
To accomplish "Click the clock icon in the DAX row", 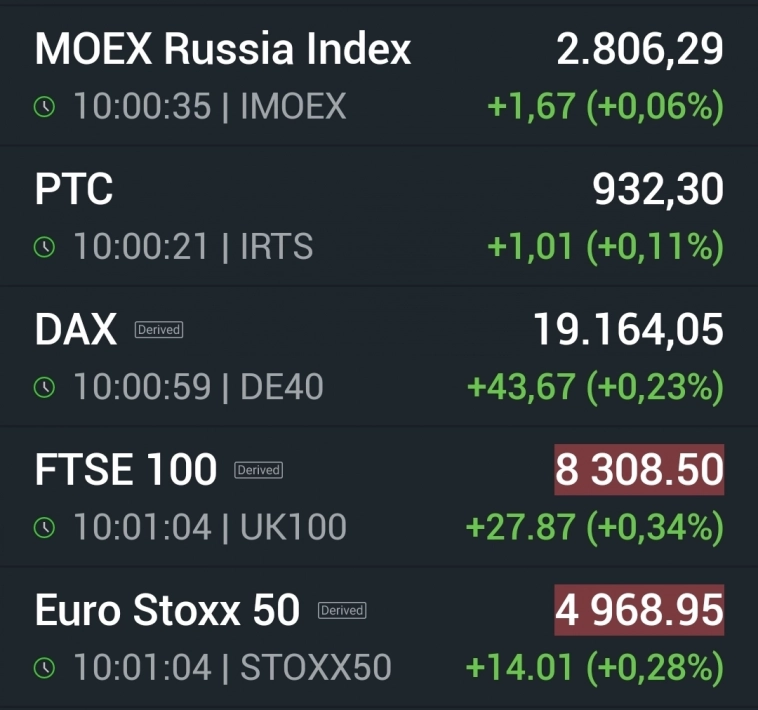I will coord(45,387).
